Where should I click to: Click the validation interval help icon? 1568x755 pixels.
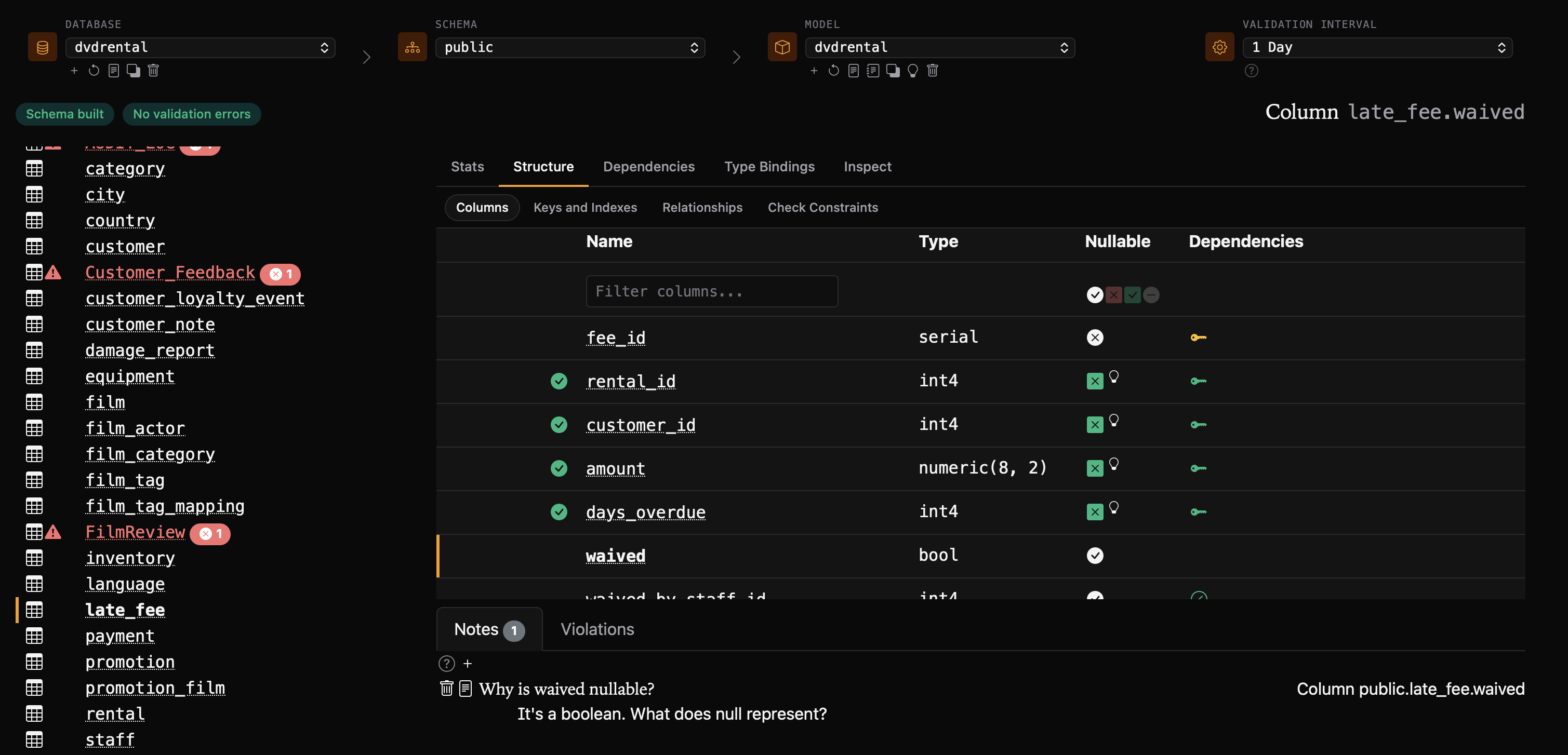[1252, 71]
